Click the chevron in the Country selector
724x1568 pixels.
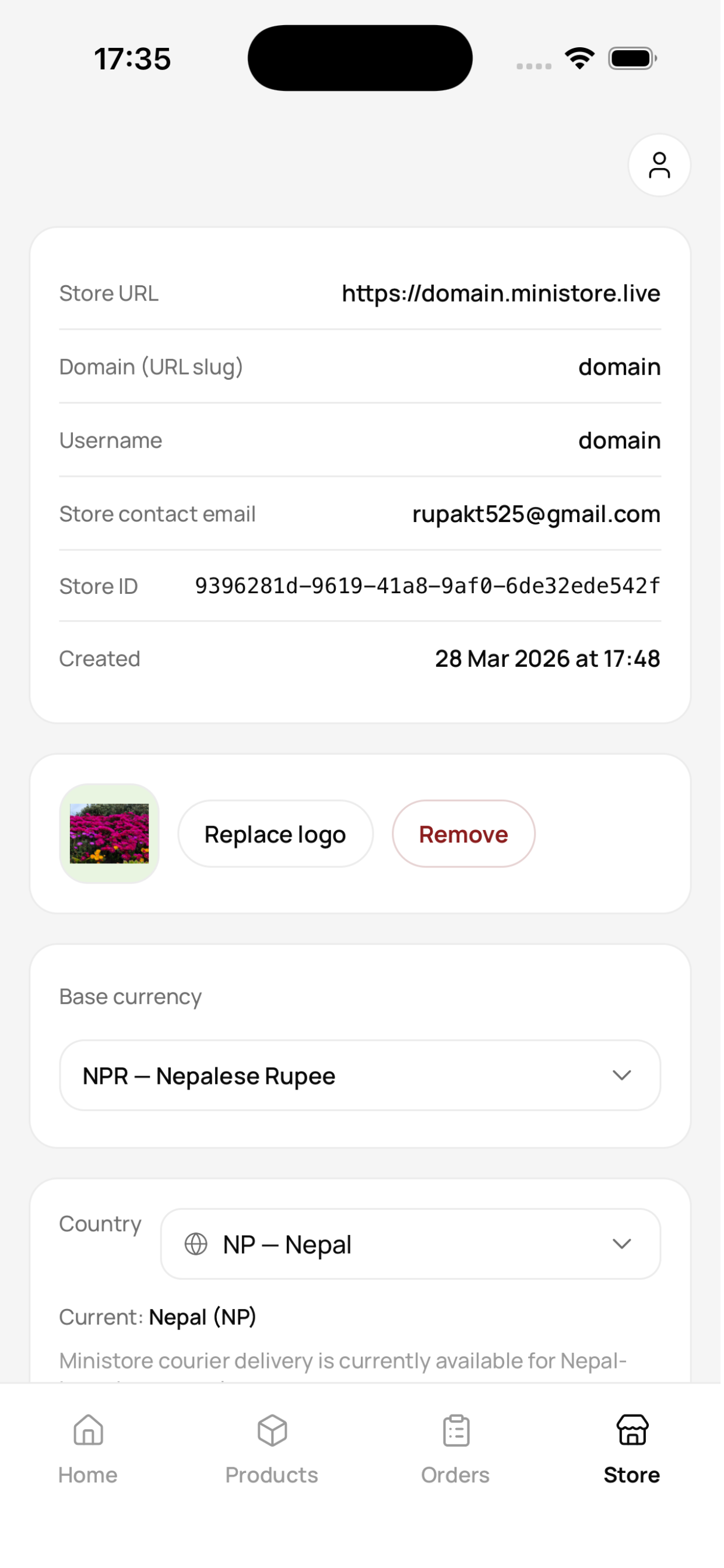click(624, 1249)
